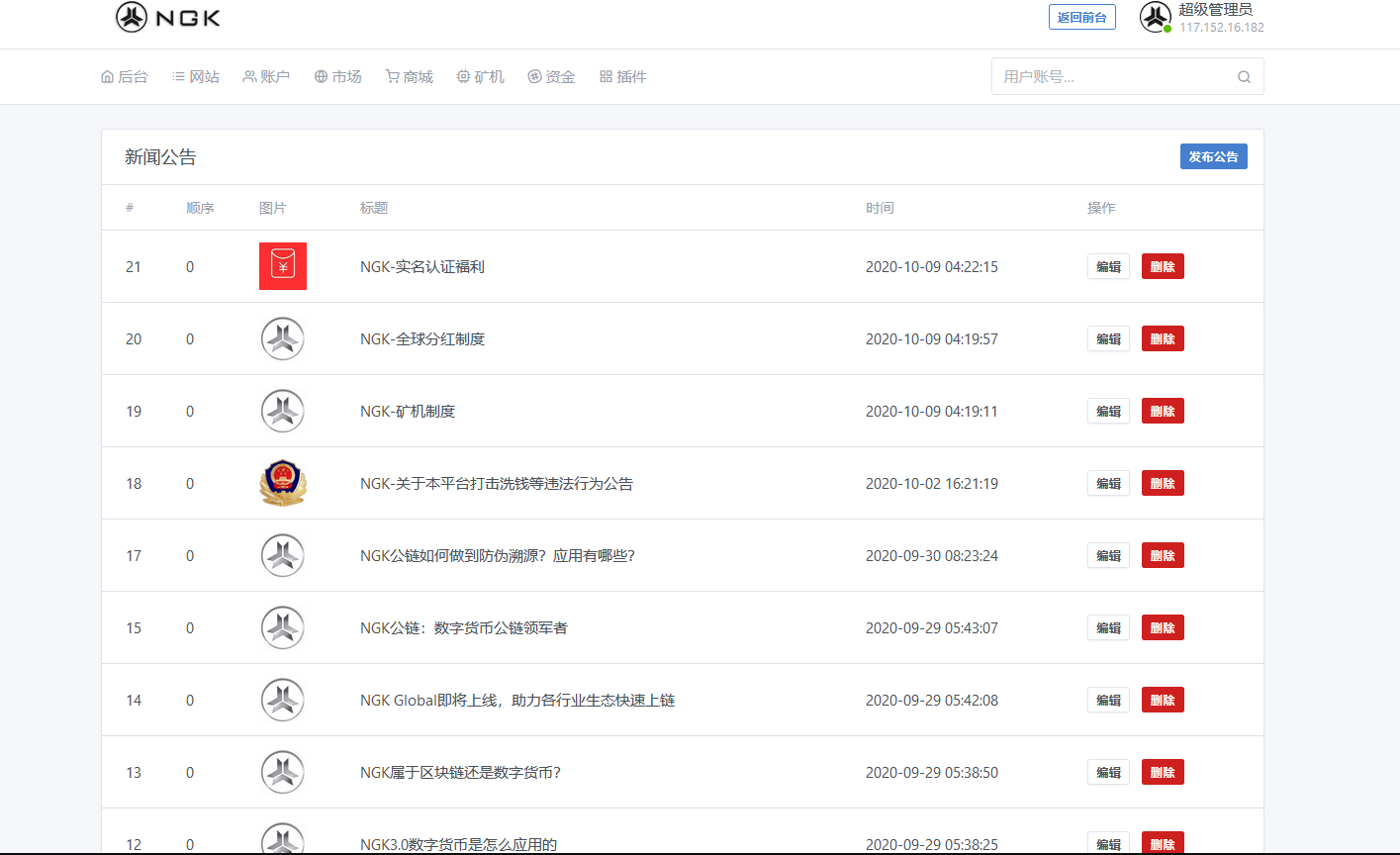Click the red envelope thumbnail for item 21
1400x855 pixels.
tap(283, 266)
